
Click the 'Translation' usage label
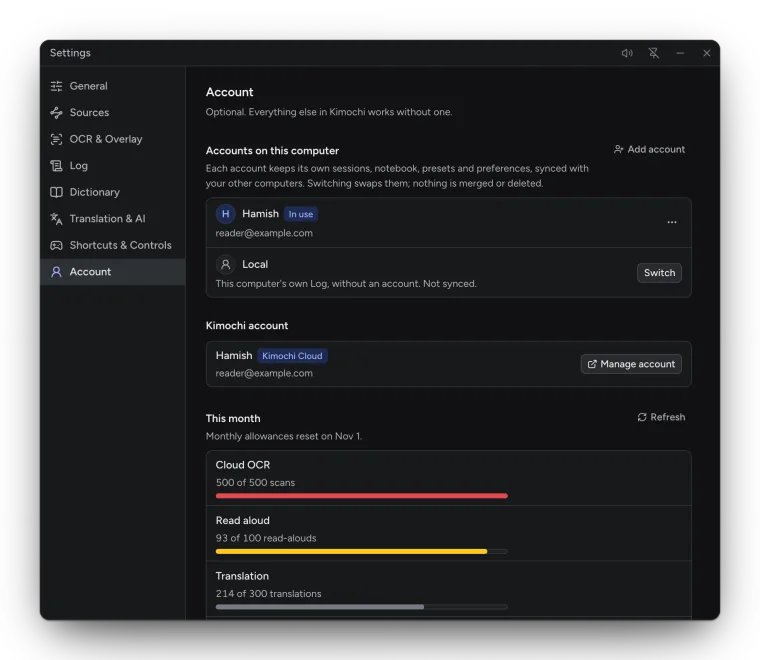(242, 576)
